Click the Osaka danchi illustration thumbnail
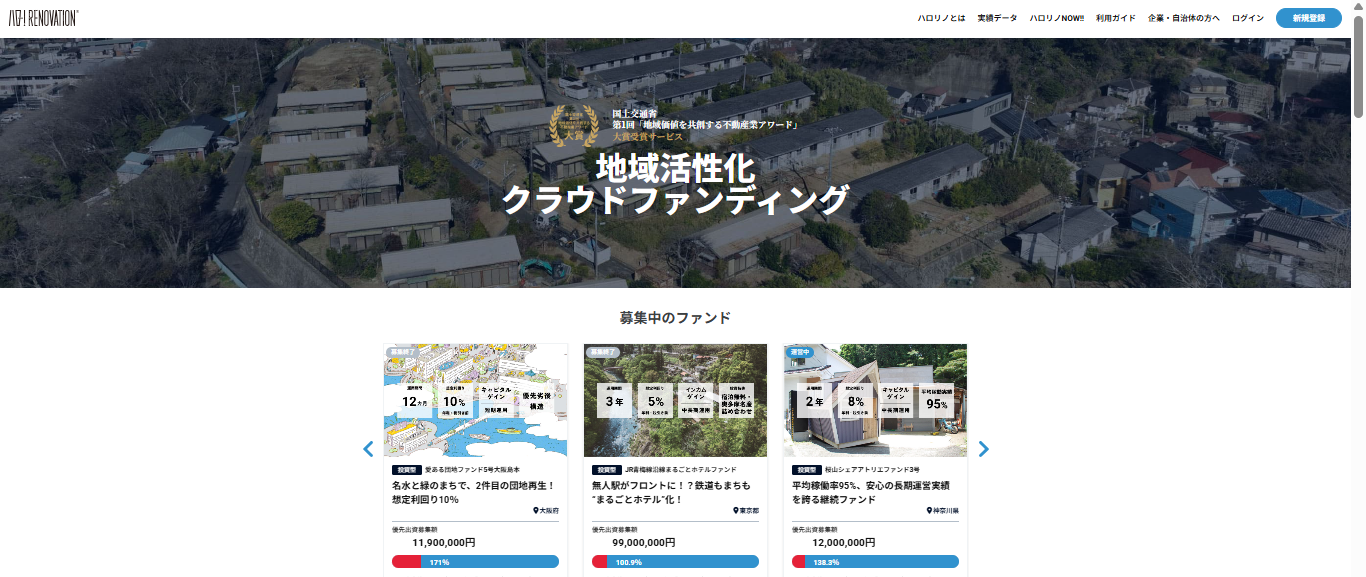Screen dimensions: 1366x577 475,400
